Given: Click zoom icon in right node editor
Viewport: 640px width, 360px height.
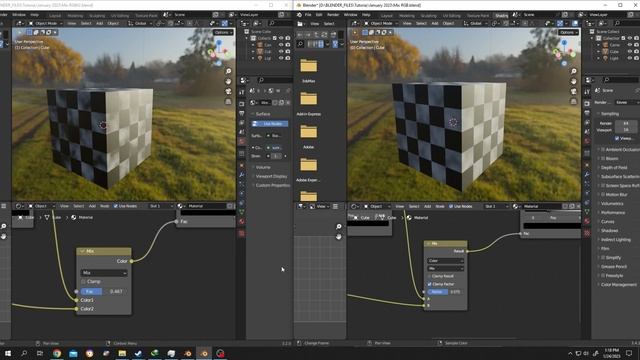Looking at the screenshot, I should coord(339,227).
